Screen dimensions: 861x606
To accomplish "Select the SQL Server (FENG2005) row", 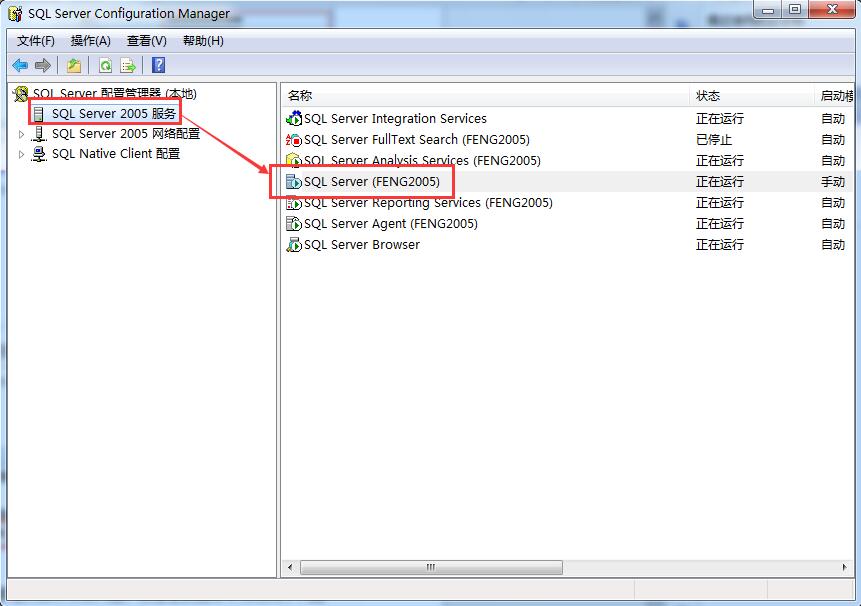I will (x=568, y=182).
